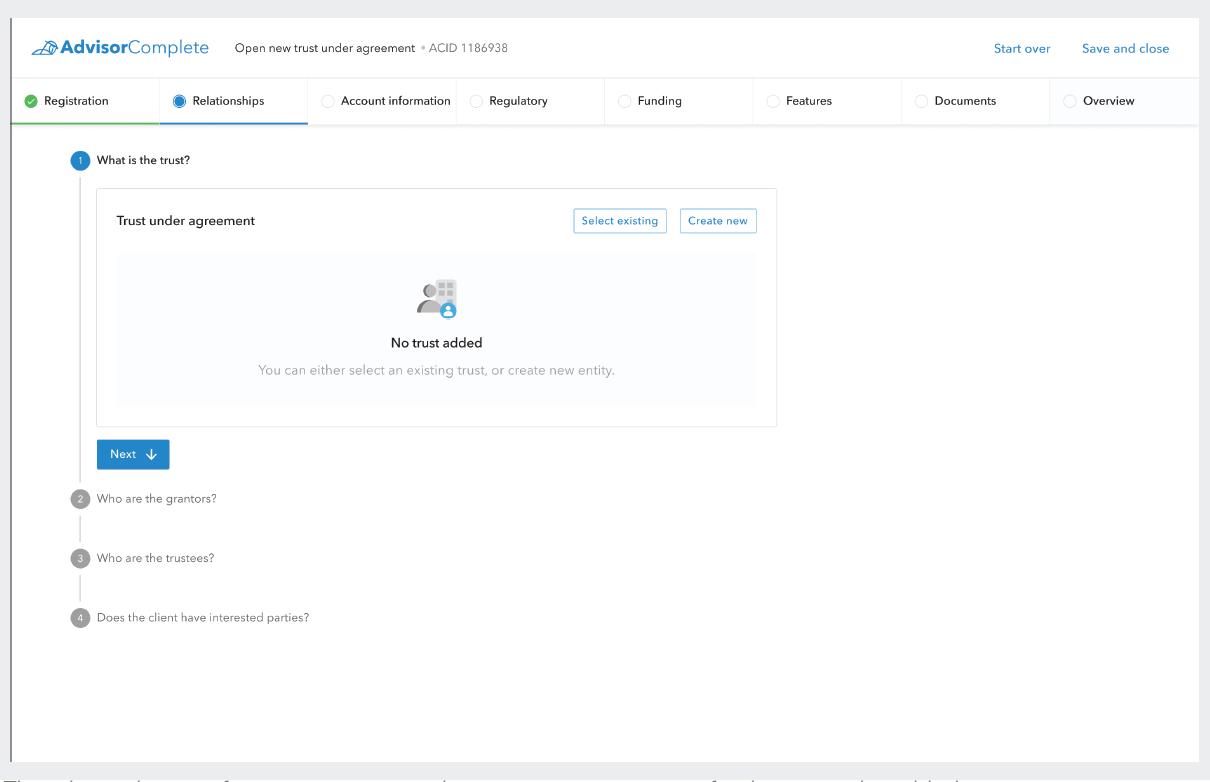Select the Relationships radio indicator
The height and width of the screenshot is (782, 1210).
click(179, 101)
